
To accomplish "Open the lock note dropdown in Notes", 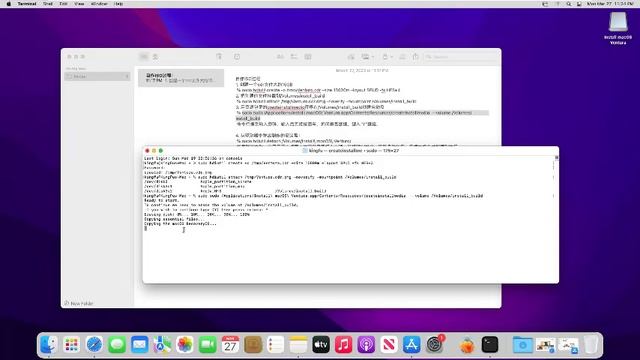I will point(387,57).
